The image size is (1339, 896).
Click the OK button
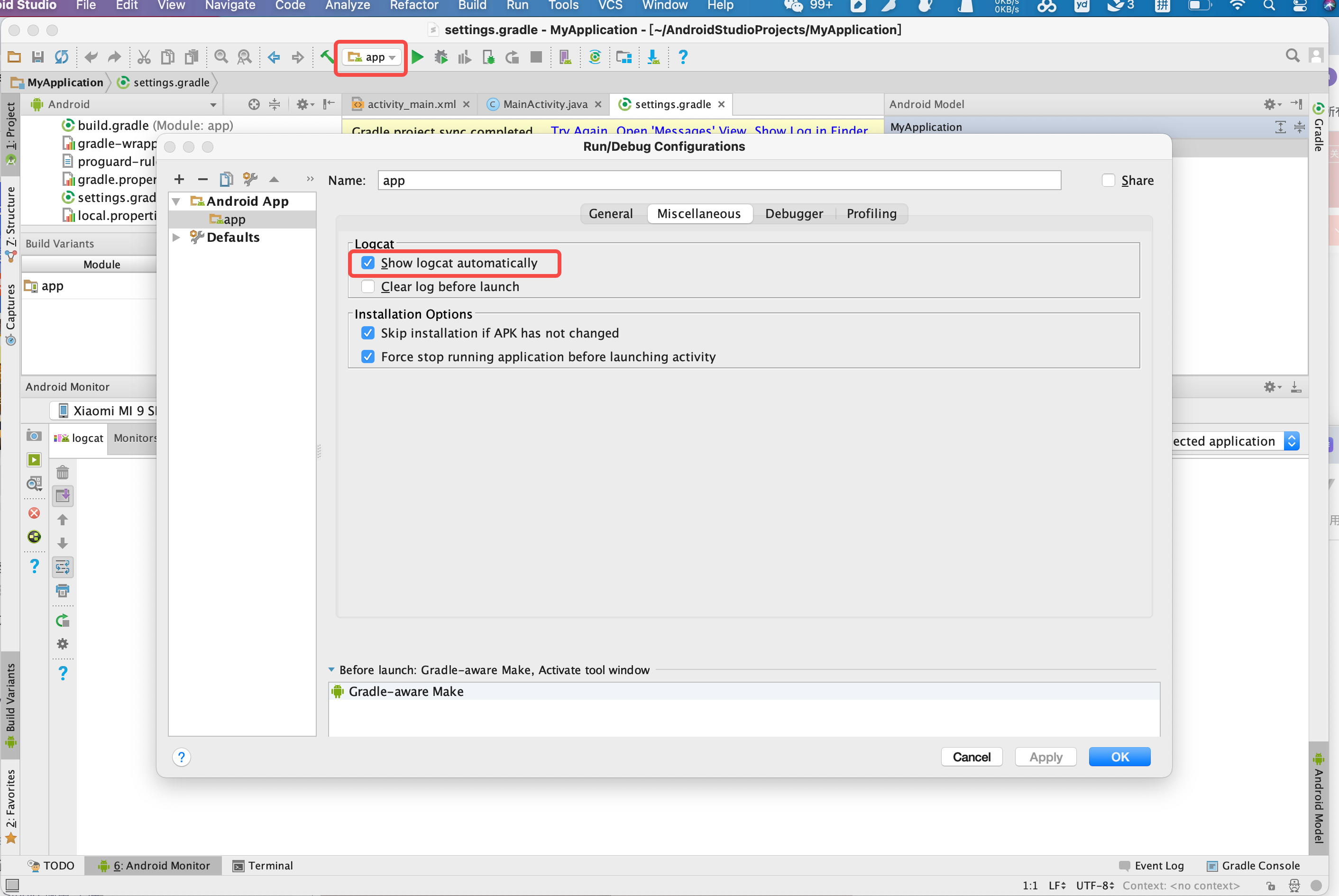(1119, 757)
